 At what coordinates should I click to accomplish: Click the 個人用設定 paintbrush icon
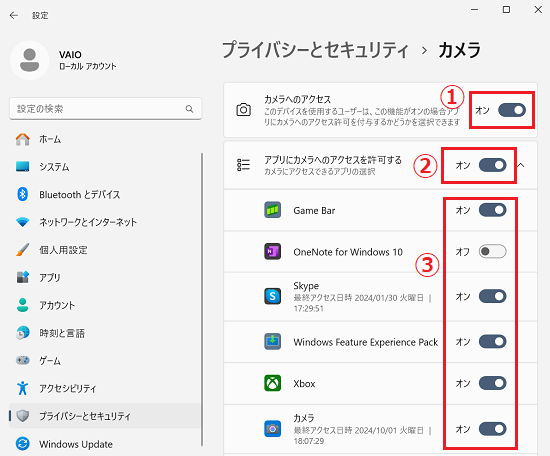(23, 250)
